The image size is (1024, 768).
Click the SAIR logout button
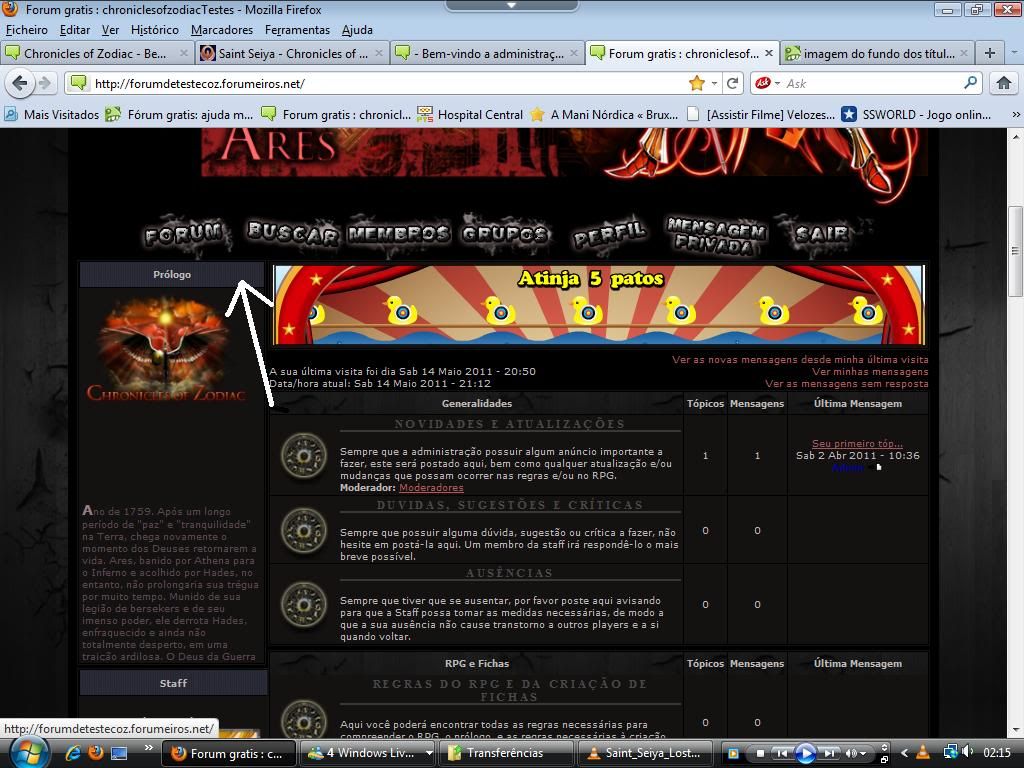tap(822, 233)
